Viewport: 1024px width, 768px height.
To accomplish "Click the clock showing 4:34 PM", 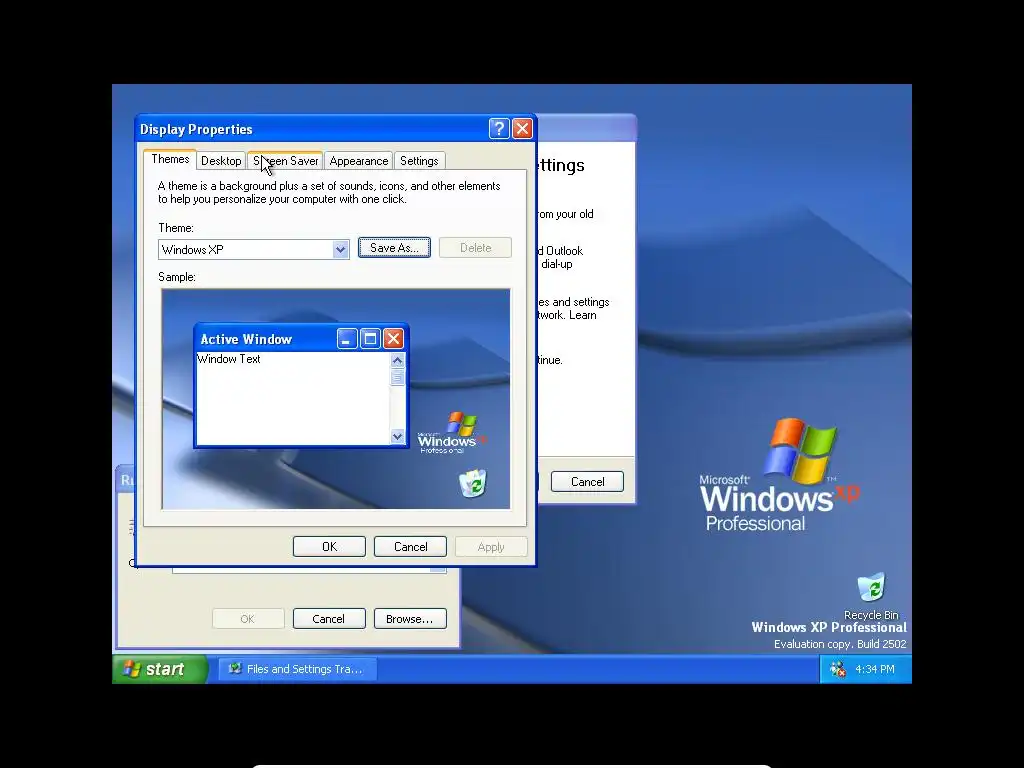I will (x=874, y=669).
